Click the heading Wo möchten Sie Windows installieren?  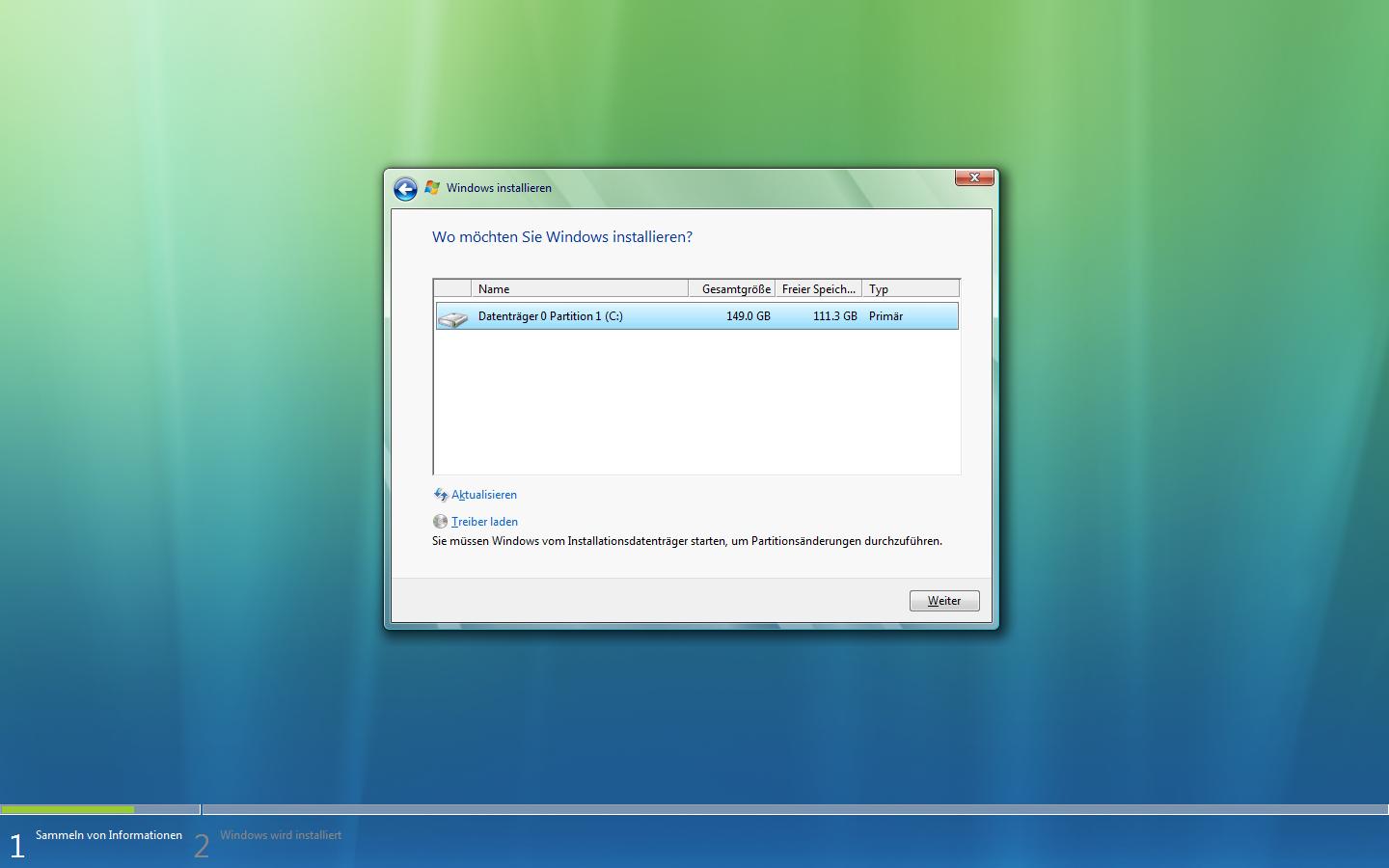click(562, 237)
